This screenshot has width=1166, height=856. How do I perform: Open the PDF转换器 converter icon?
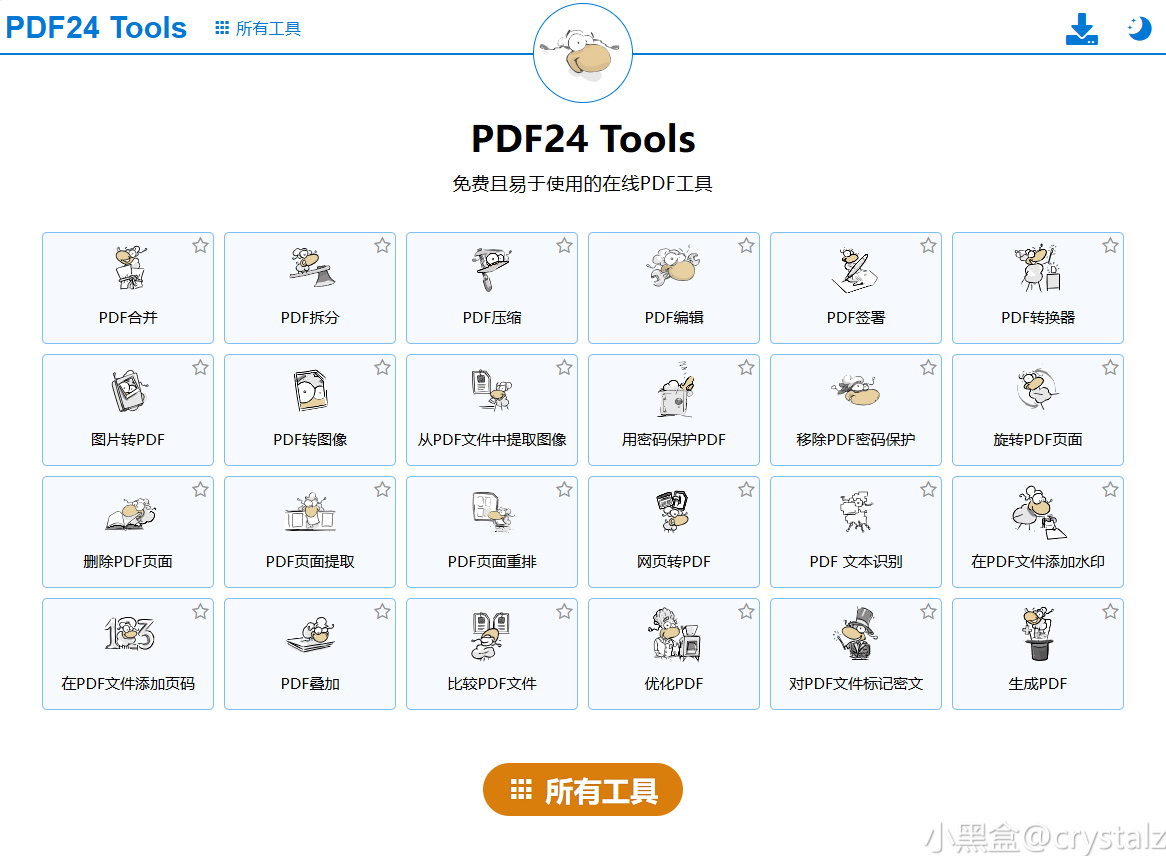pos(1038,268)
